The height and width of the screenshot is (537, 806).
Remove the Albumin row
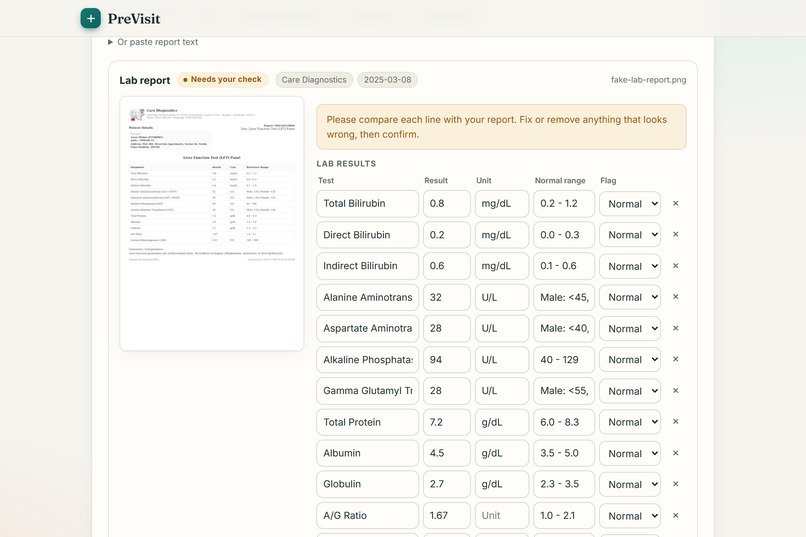pyautogui.click(x=675, y=453)
